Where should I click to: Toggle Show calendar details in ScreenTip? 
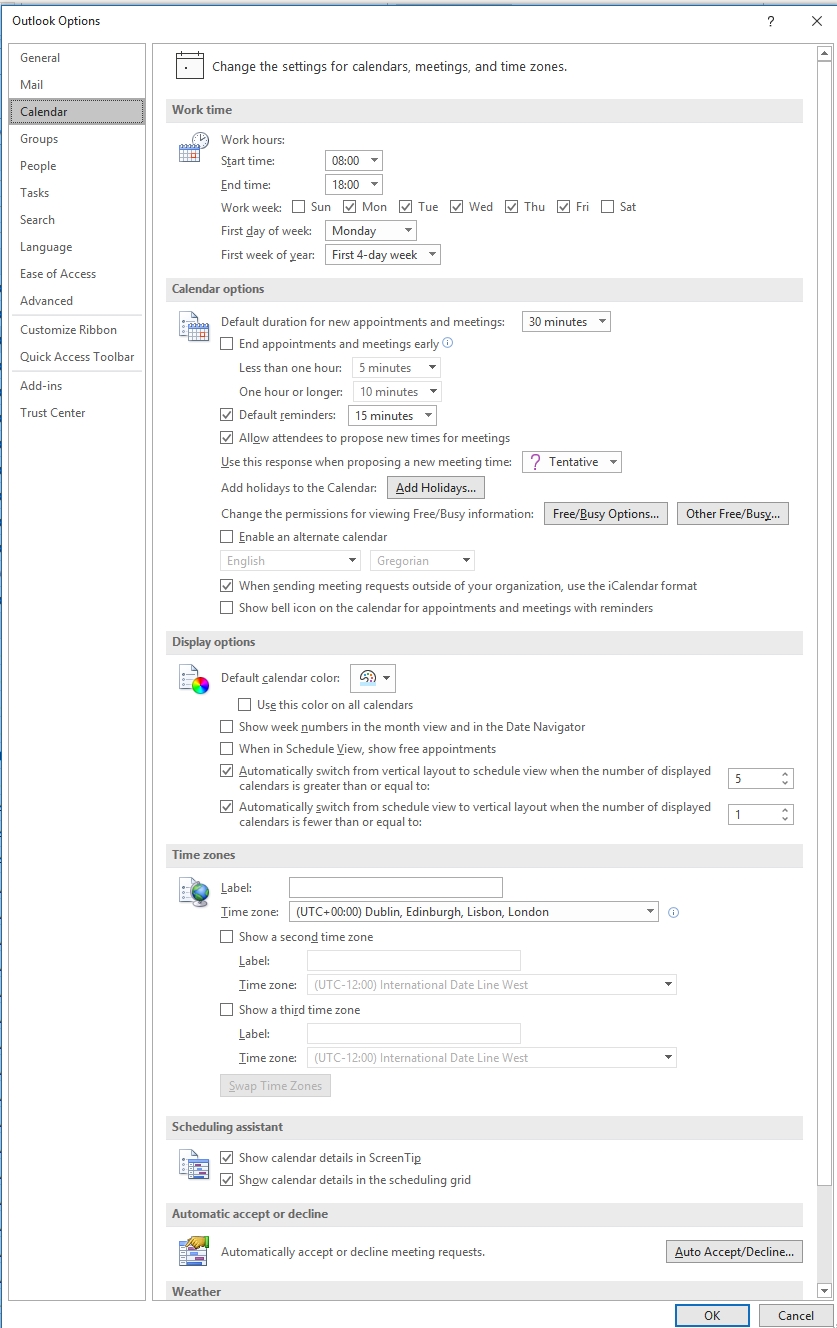point(227,1158)
